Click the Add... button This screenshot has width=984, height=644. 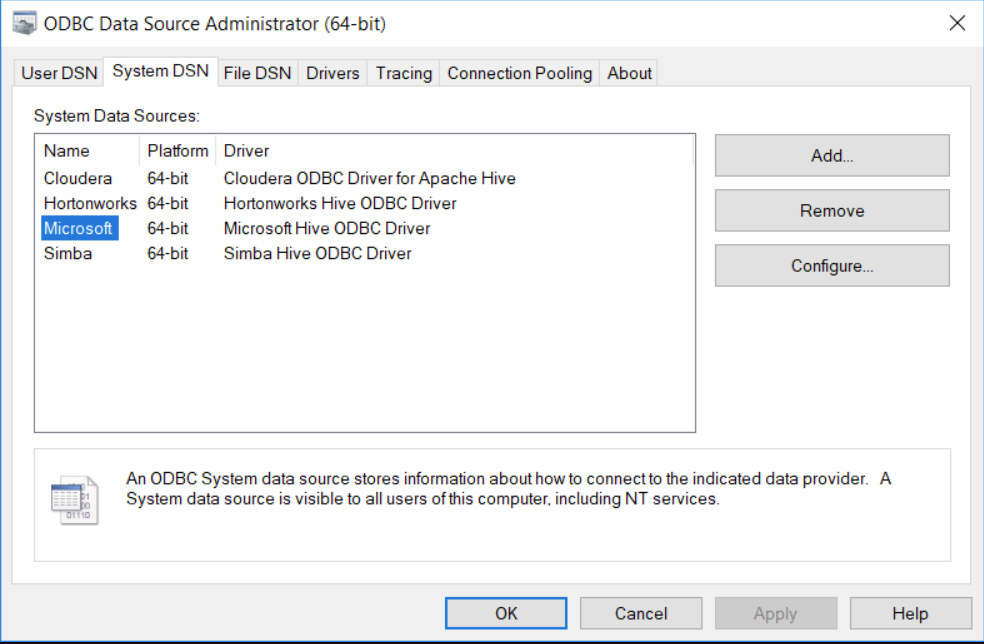[x=832, y=156]
